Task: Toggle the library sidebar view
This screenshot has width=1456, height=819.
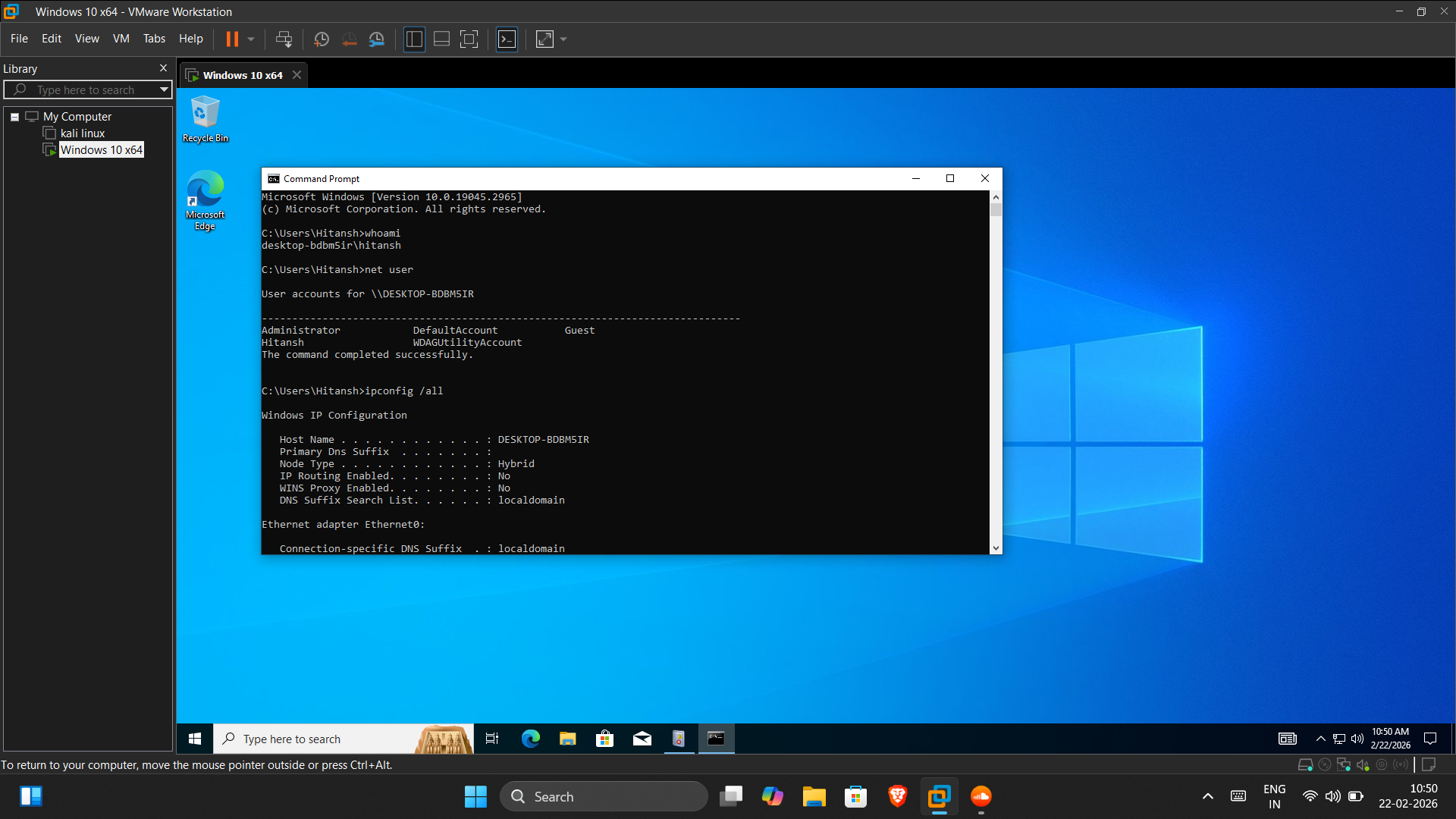Action: point(414,39)
